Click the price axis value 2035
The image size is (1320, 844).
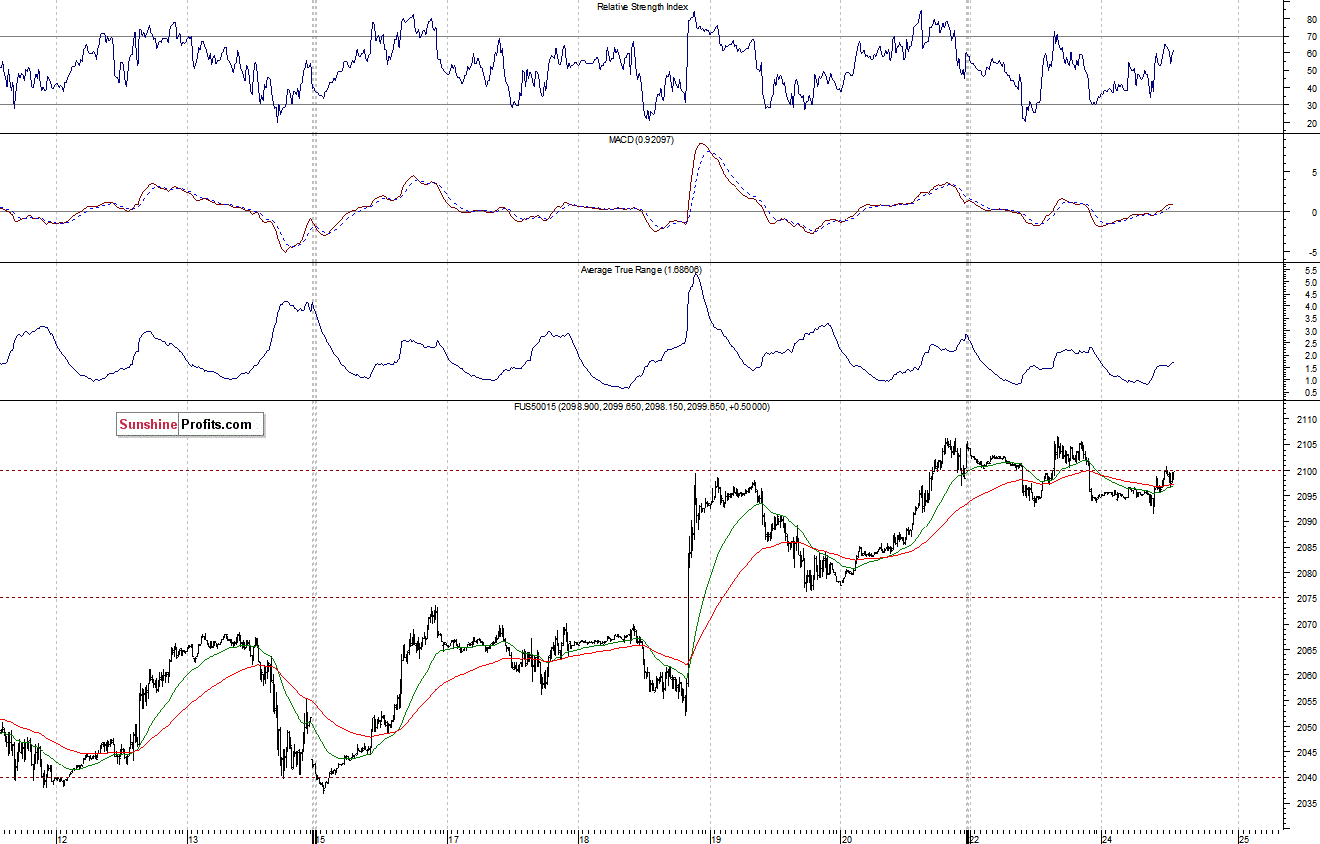(x=1307, y=804)
